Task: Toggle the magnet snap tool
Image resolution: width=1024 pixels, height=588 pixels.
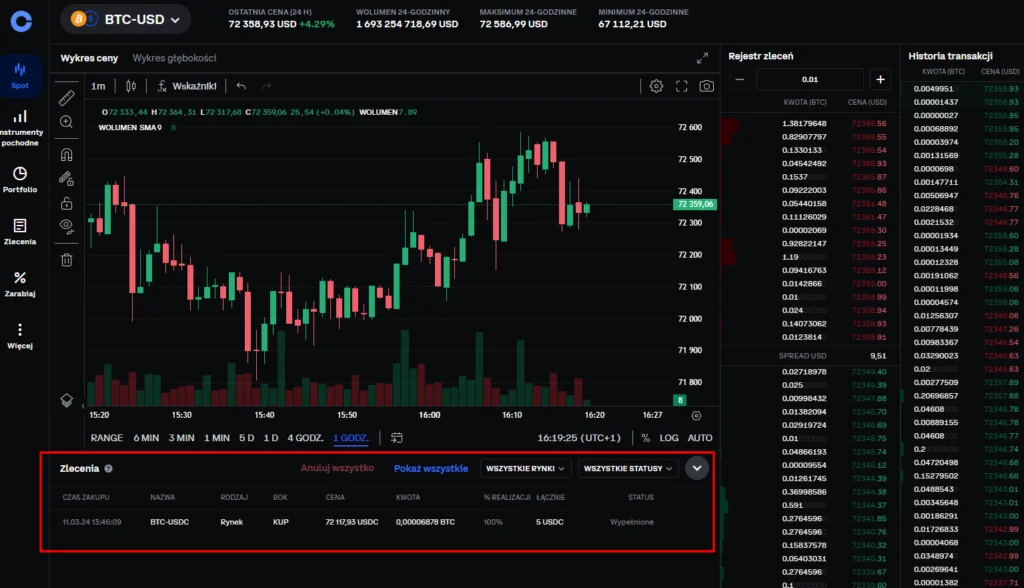Action: [67, 155]
